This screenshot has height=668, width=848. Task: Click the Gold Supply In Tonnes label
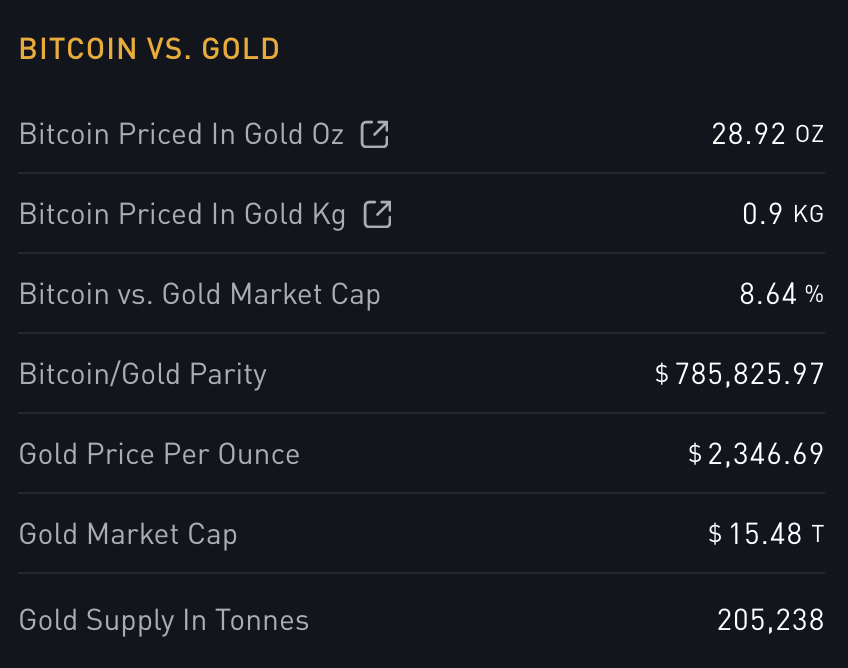[164, 620]
